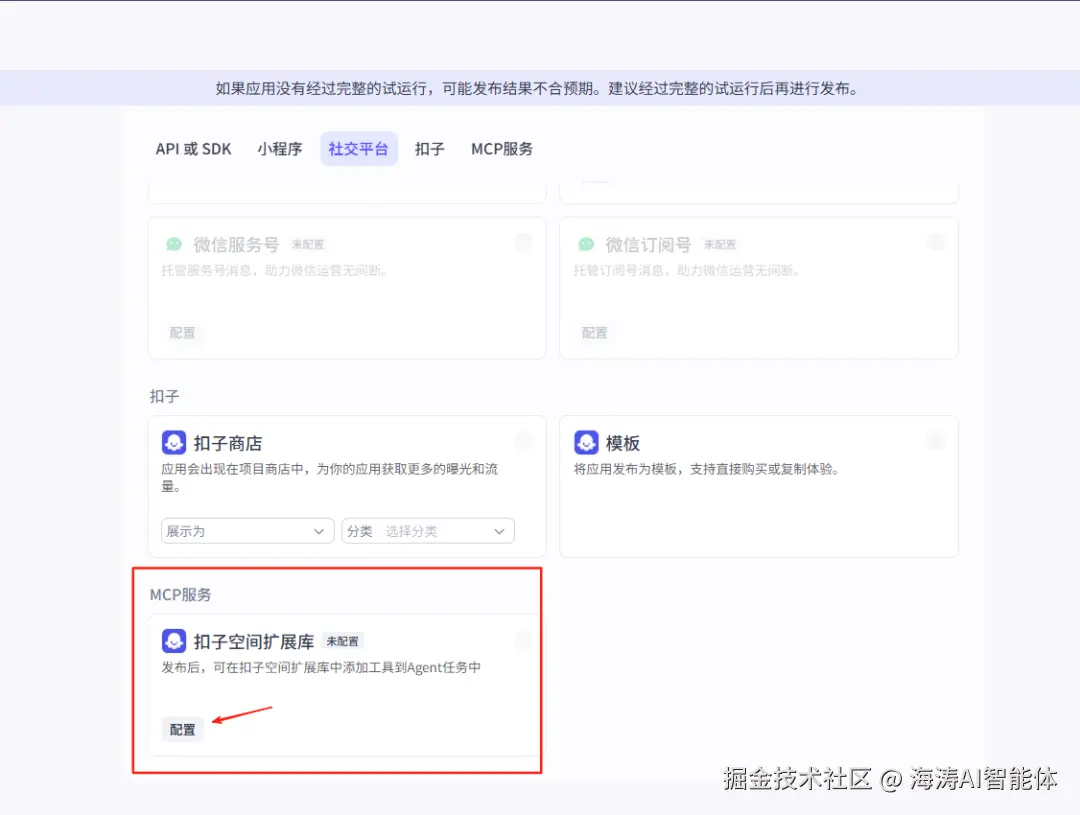This screenshot has width=1080, height=815.
Task: Click the 微信服务号 title text
Action: point(236,245)
